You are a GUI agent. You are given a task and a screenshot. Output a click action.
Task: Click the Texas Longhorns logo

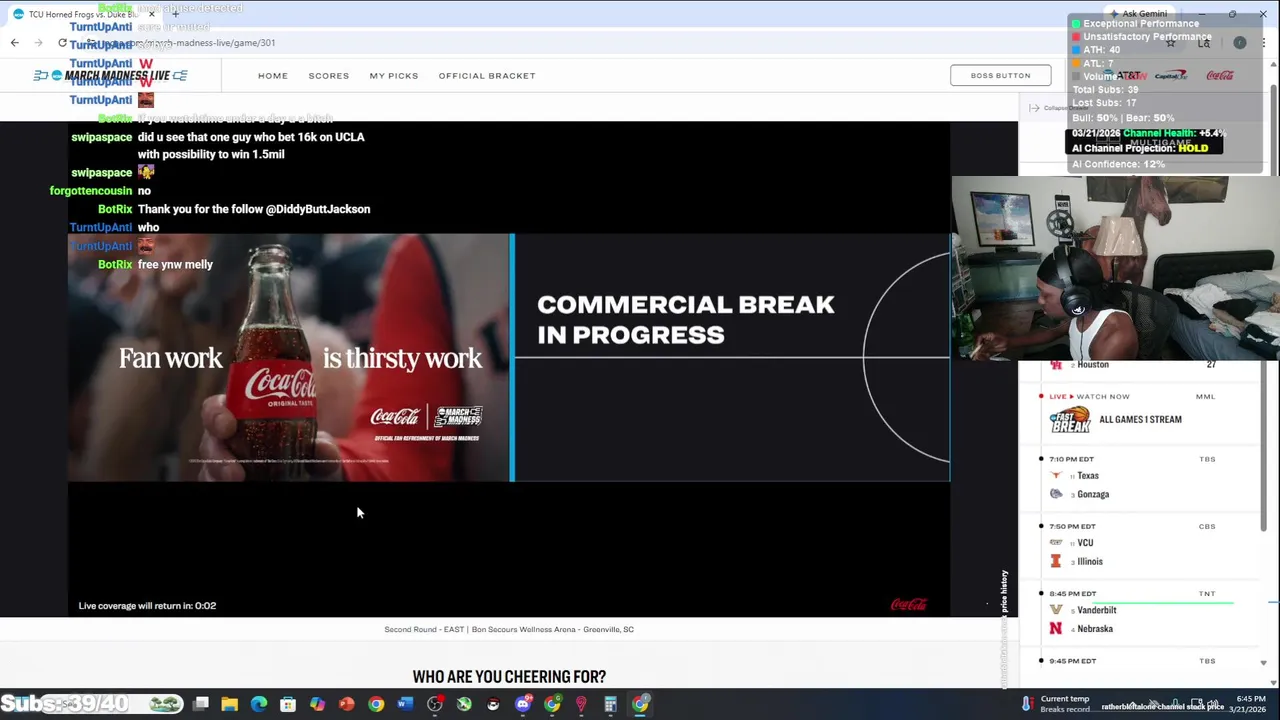[x=1056, y=476]
